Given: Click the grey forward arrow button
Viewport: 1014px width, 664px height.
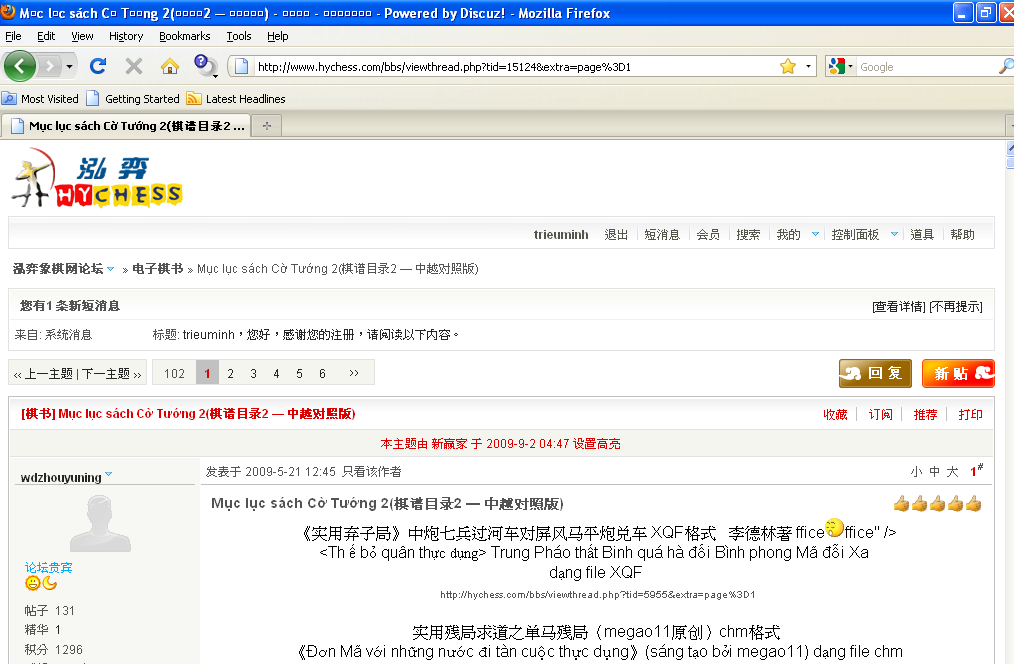Looking at the screenshot, I should click(49, 66).
